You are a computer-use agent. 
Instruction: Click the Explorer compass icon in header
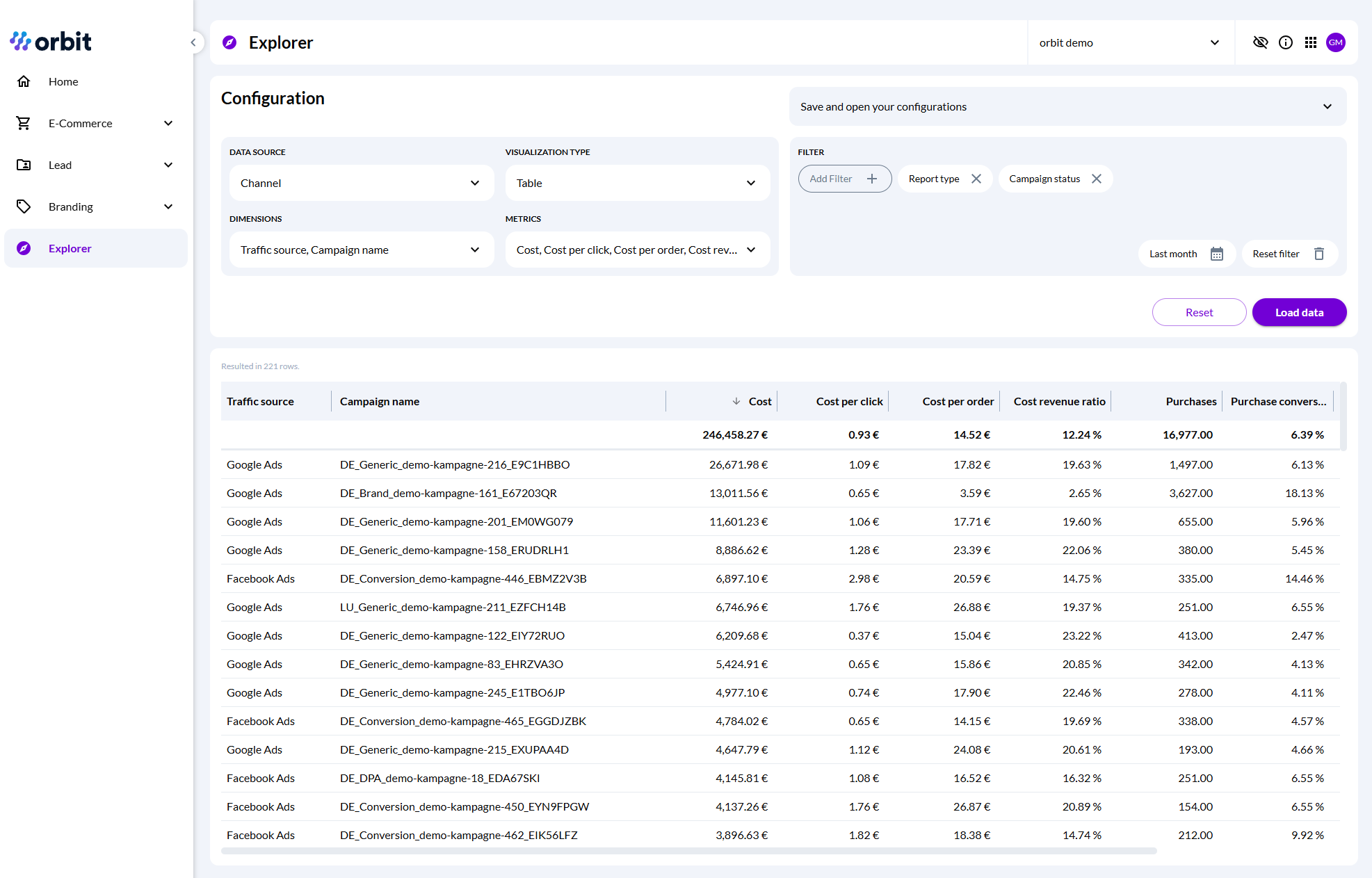click(229, 42)
